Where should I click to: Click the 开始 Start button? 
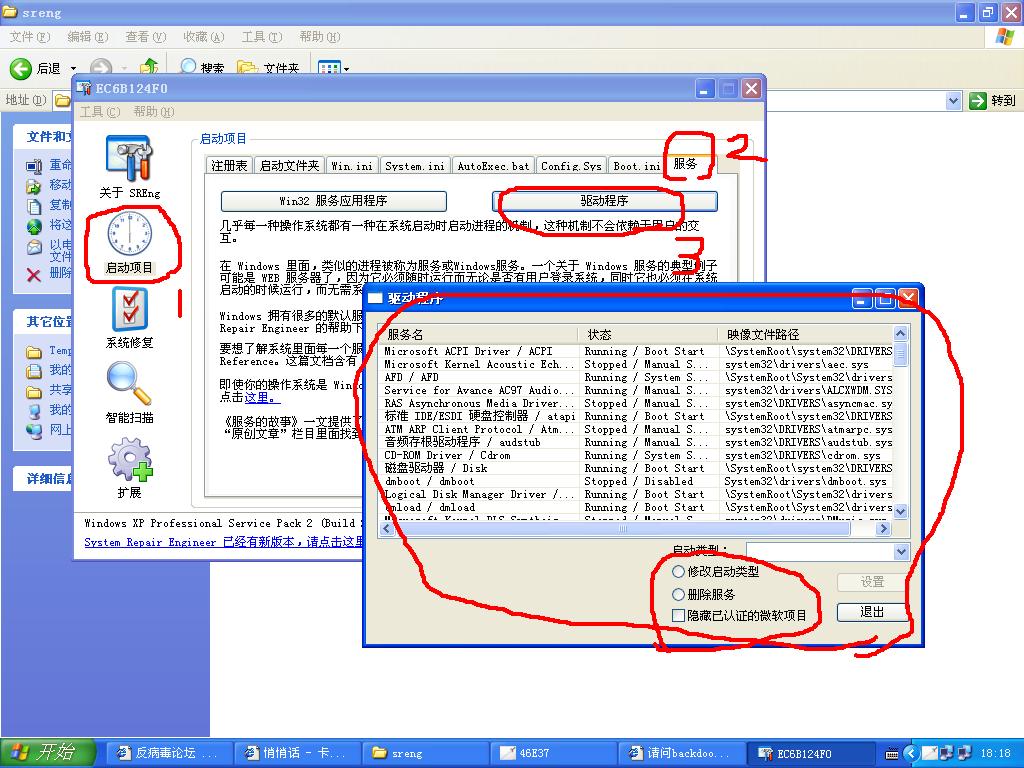tap(48, 752)
